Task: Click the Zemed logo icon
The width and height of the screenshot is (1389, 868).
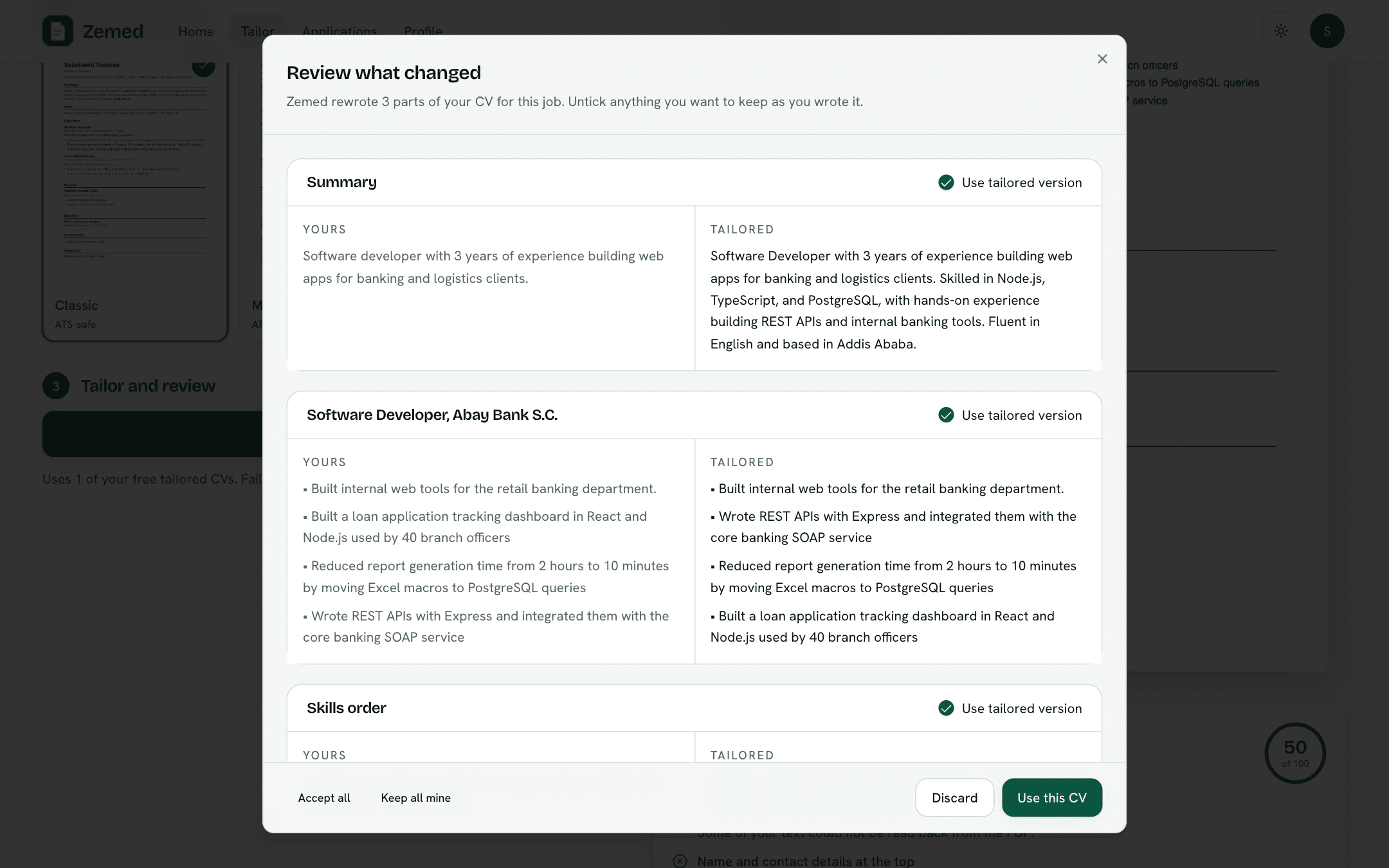Action: (58, 31)
